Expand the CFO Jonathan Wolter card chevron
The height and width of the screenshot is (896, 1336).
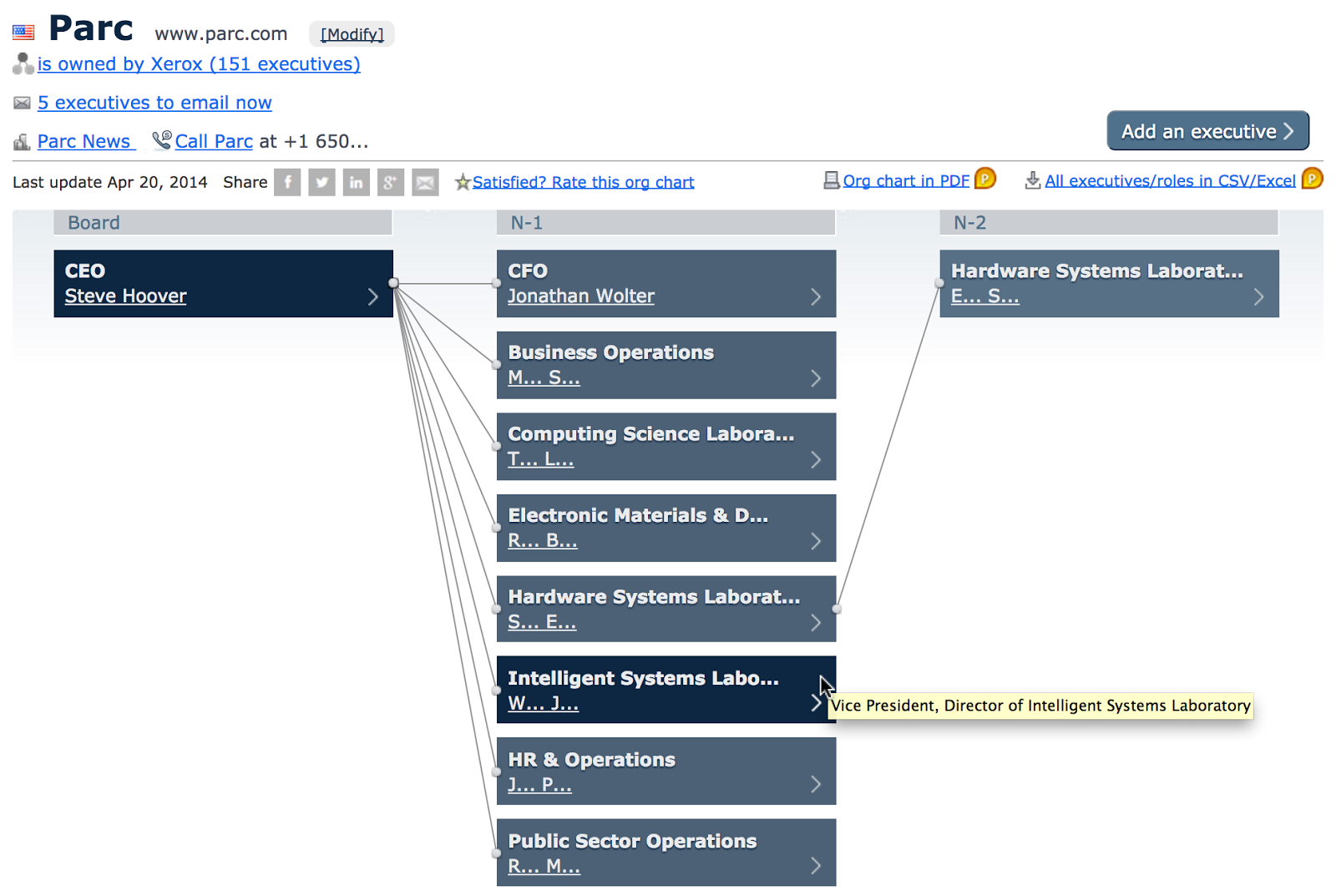[x=816, y=296]
